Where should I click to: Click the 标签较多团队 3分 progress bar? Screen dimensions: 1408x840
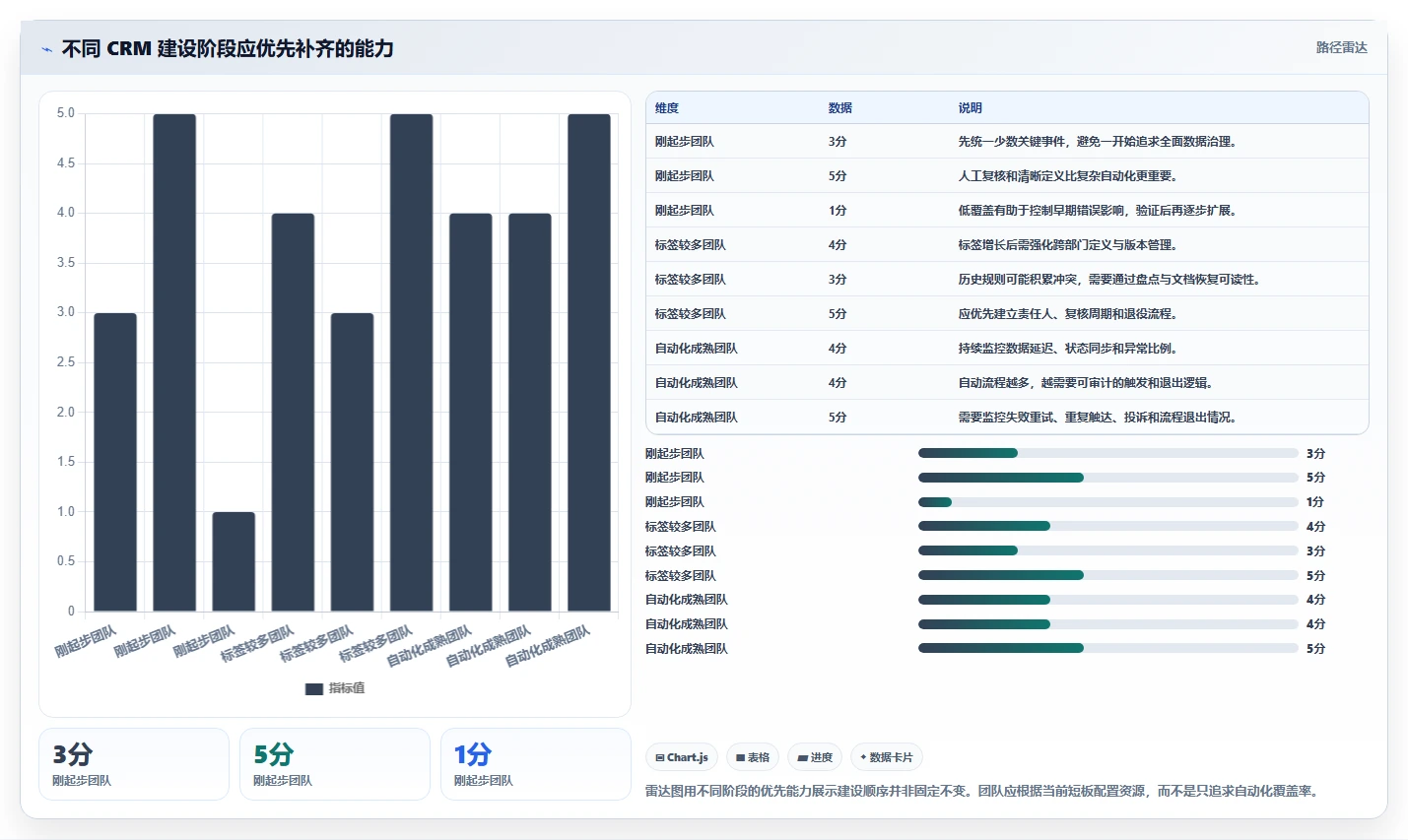1107,550
